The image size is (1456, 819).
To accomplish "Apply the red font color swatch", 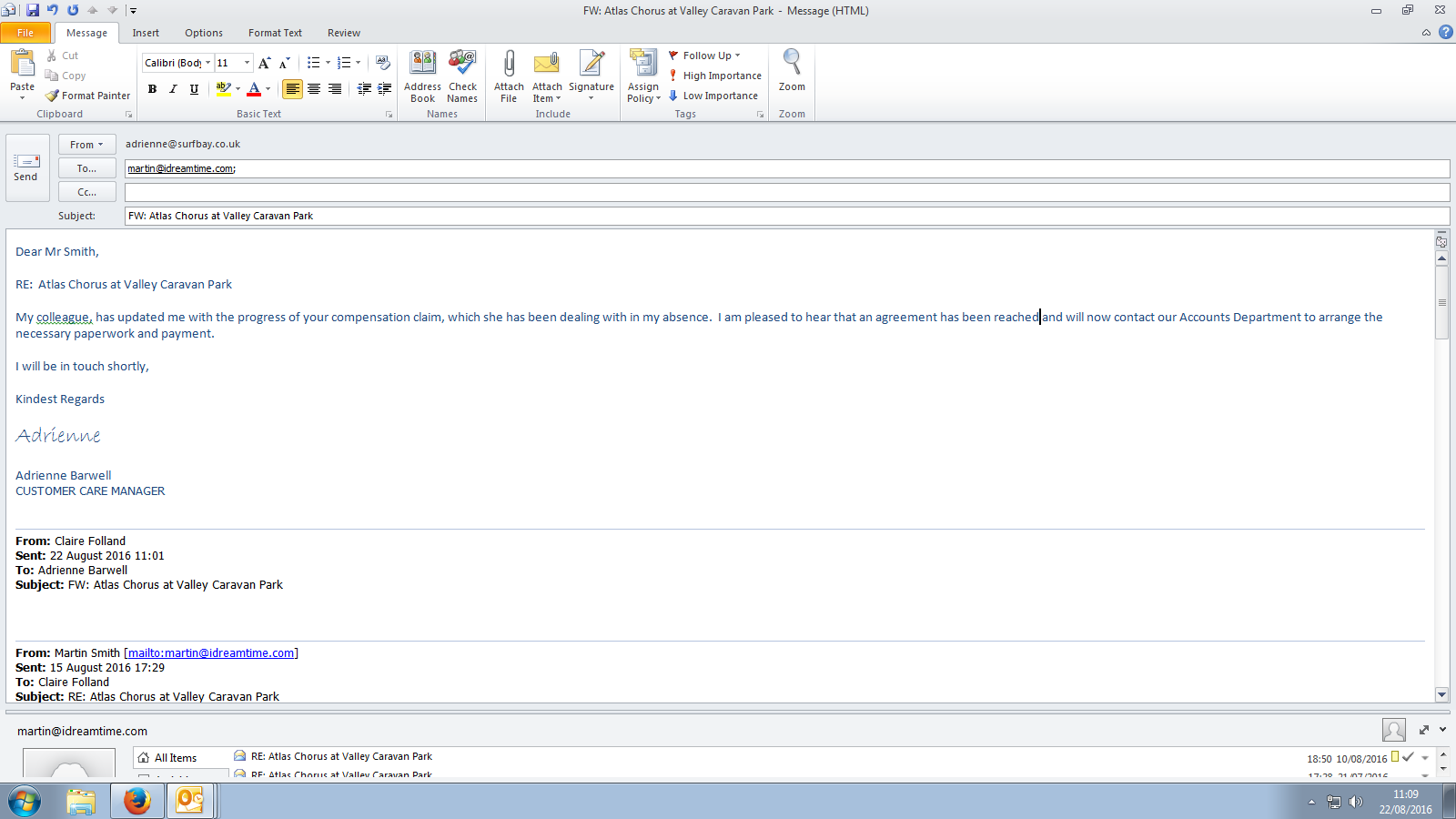I will click(254, 89).
